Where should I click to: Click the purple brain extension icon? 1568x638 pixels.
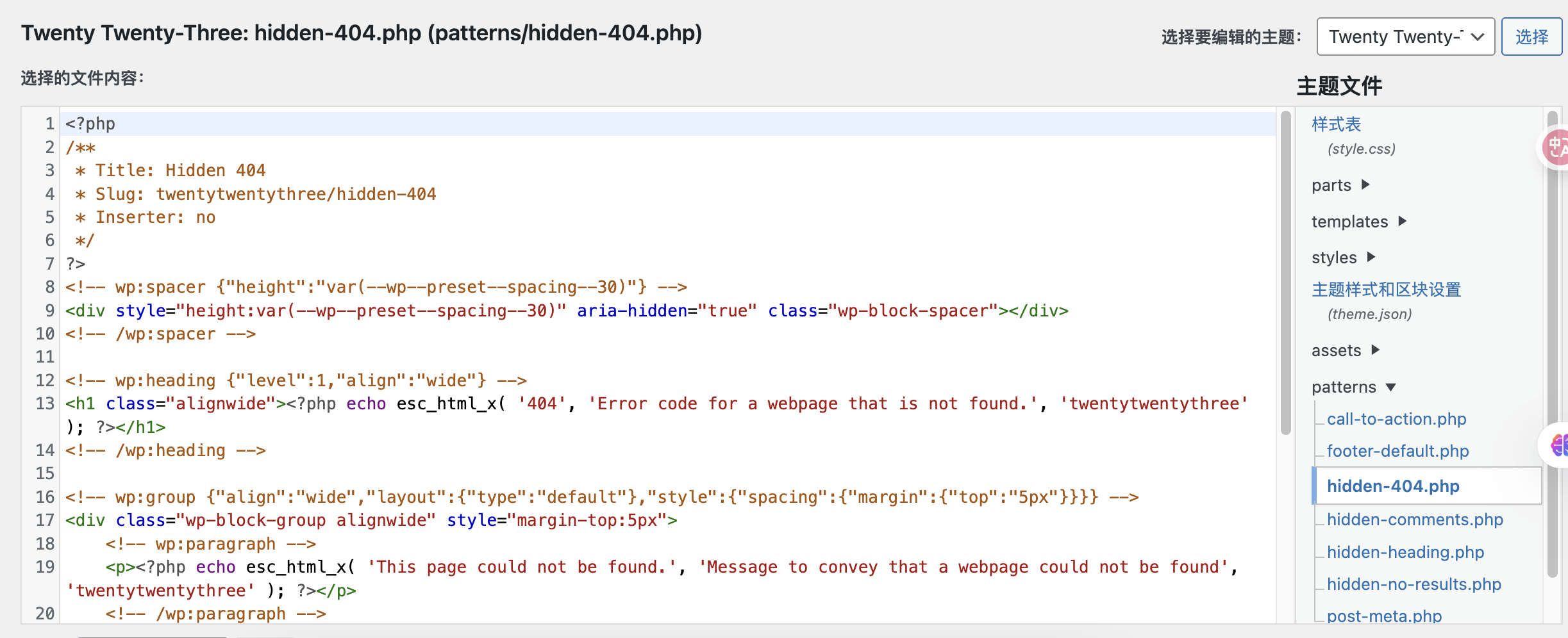click(x=1558, y=444)
